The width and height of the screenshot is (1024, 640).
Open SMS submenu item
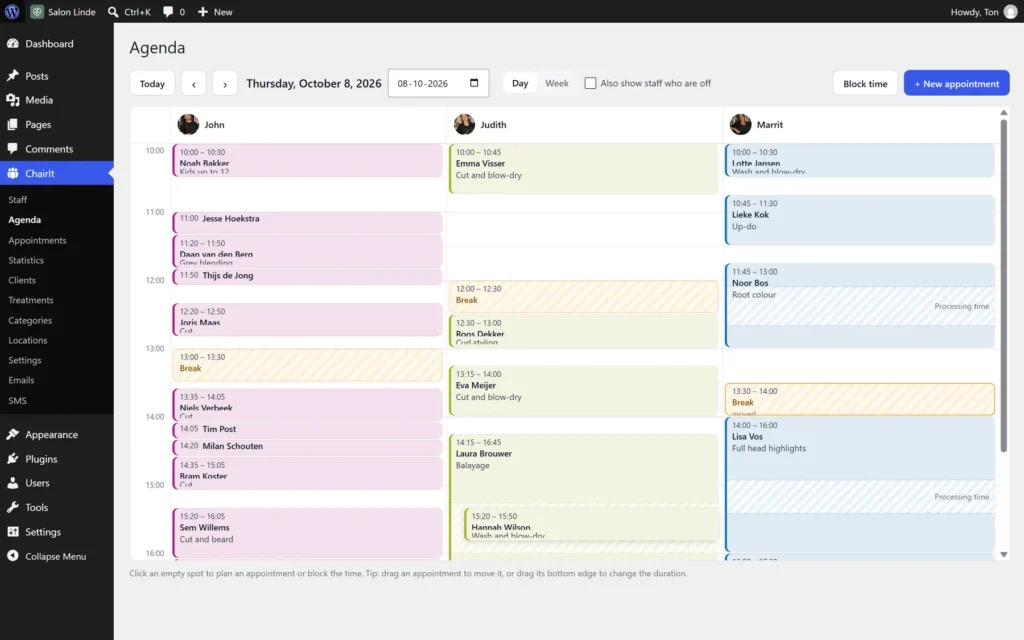(x=18, y=400)
